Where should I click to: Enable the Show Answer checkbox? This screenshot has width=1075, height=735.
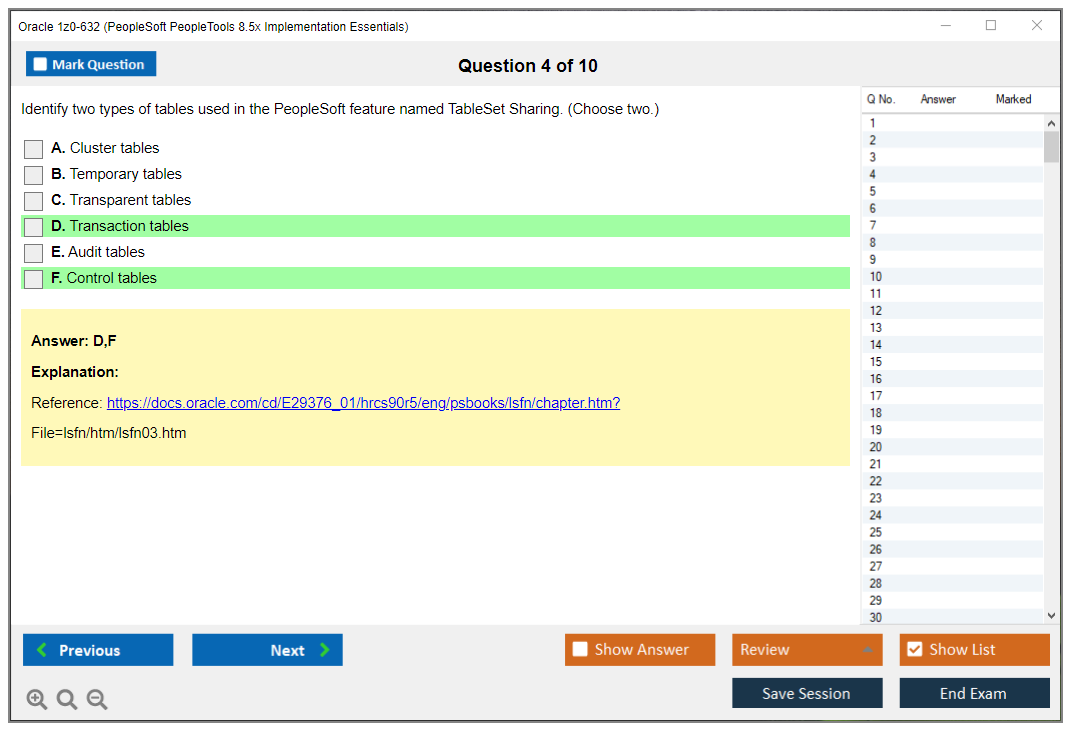(580, 649)
